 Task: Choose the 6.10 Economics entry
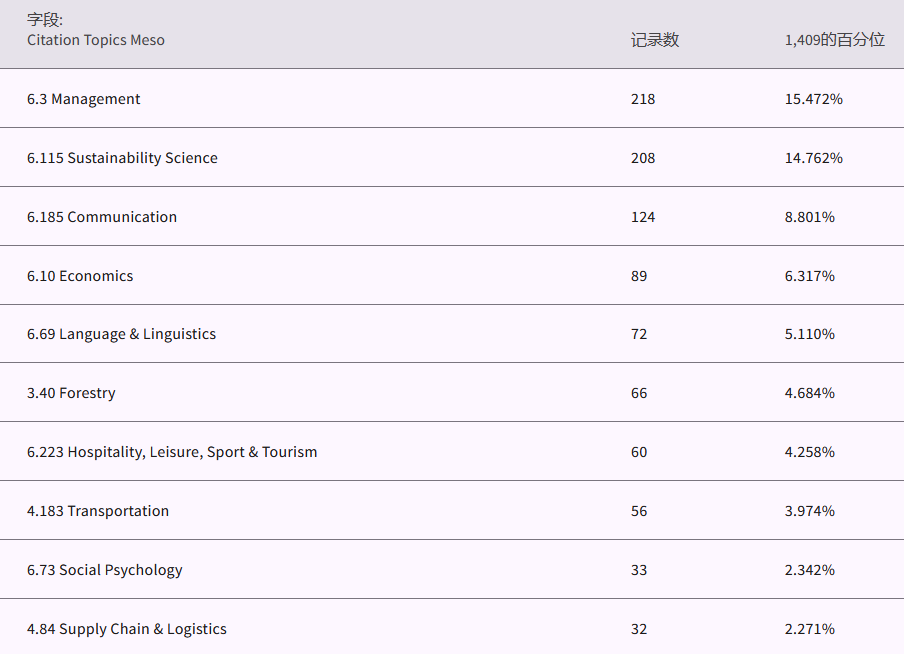(x=80, y=276)
